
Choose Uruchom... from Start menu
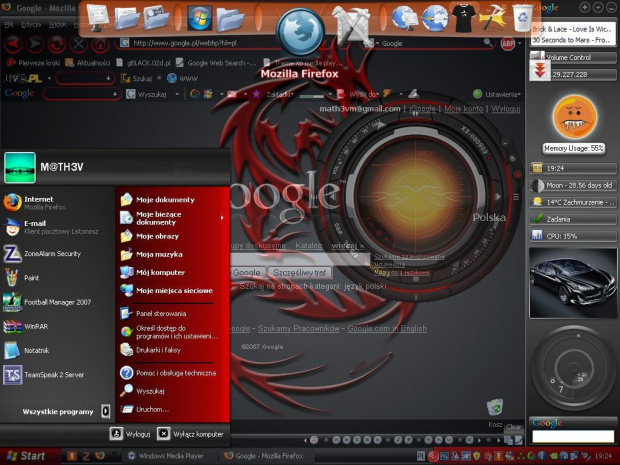pyautogui.click(x=152, y=409)
